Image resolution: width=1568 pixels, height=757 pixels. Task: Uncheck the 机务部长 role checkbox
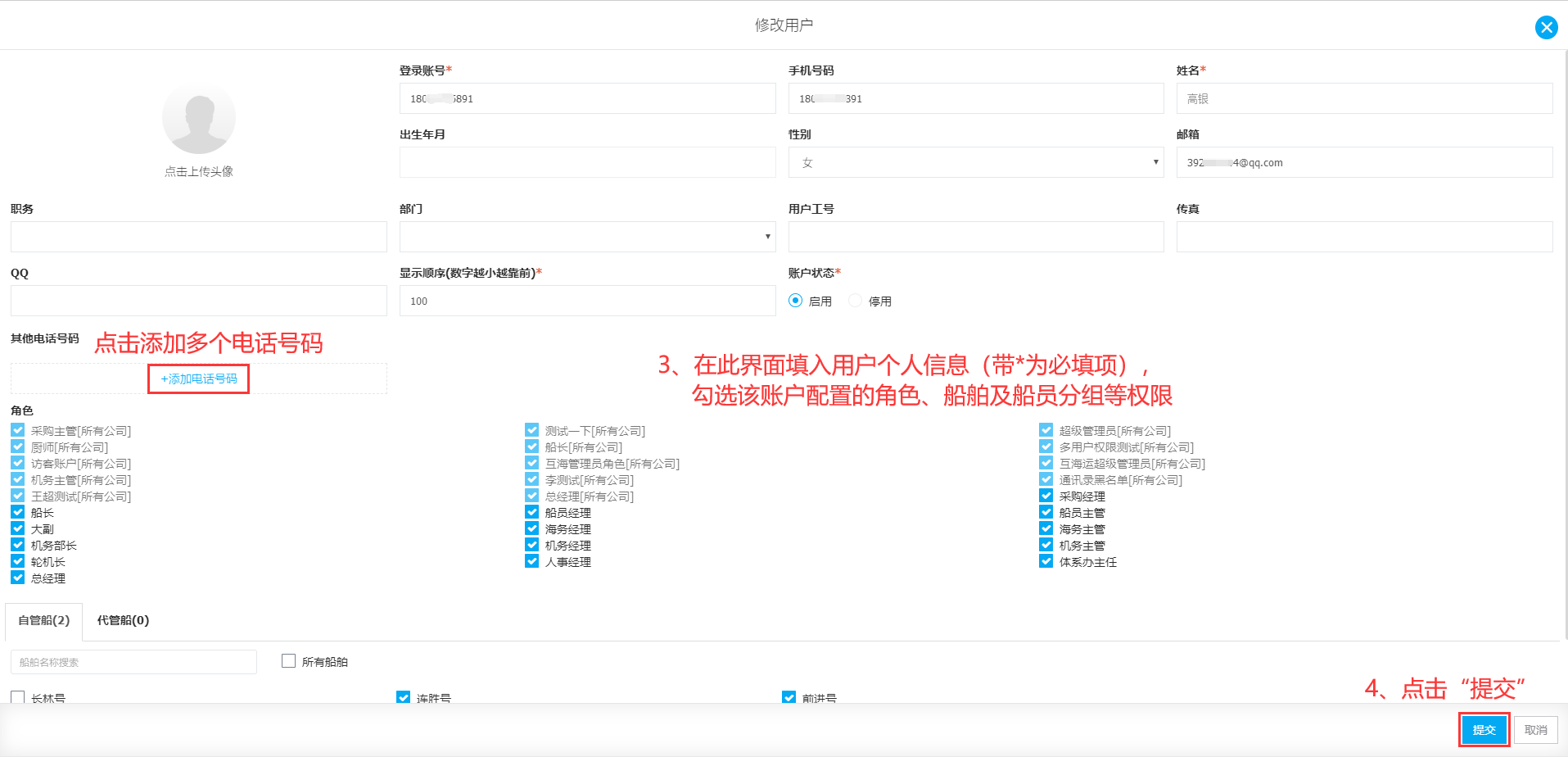pos(18,545)
